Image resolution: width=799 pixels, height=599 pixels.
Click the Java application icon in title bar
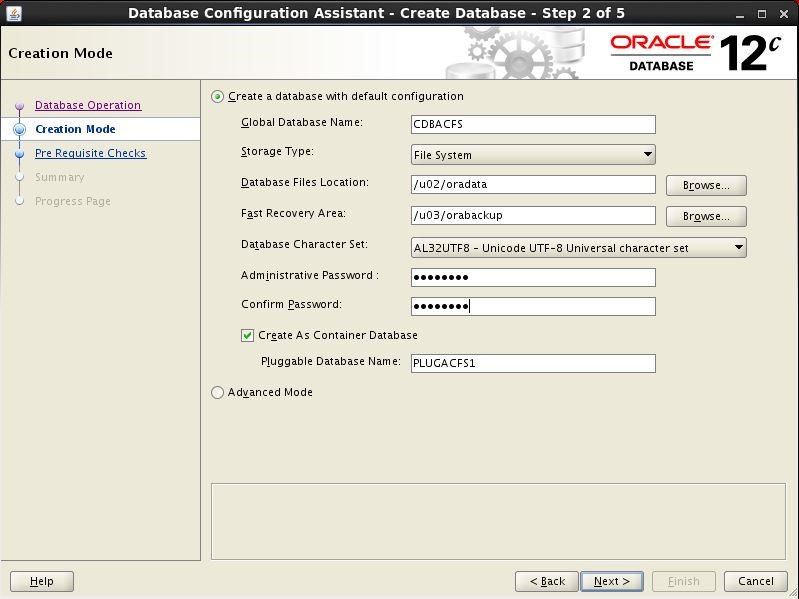point(14,13)
